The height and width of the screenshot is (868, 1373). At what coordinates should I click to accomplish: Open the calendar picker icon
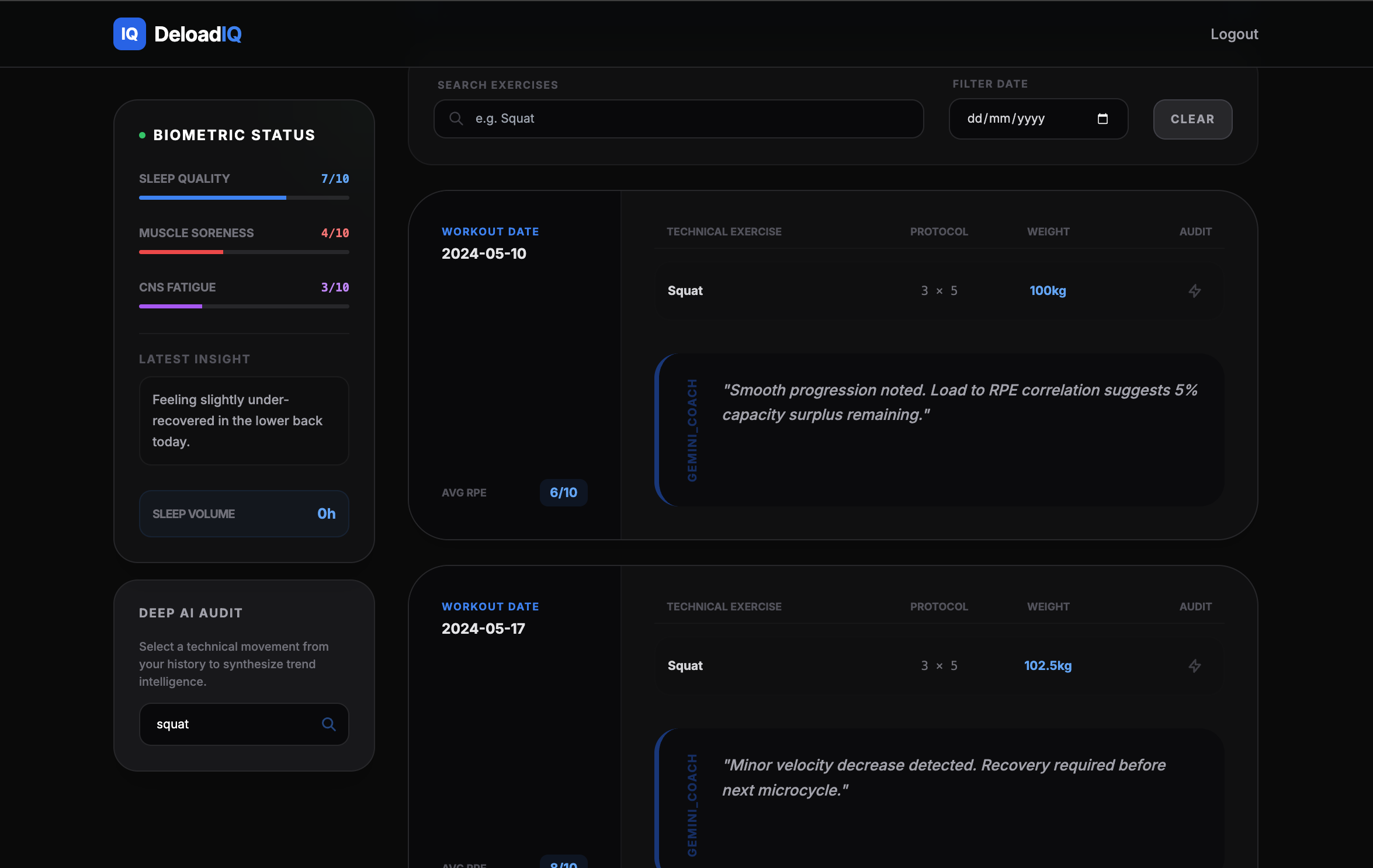coord(1102,119)
